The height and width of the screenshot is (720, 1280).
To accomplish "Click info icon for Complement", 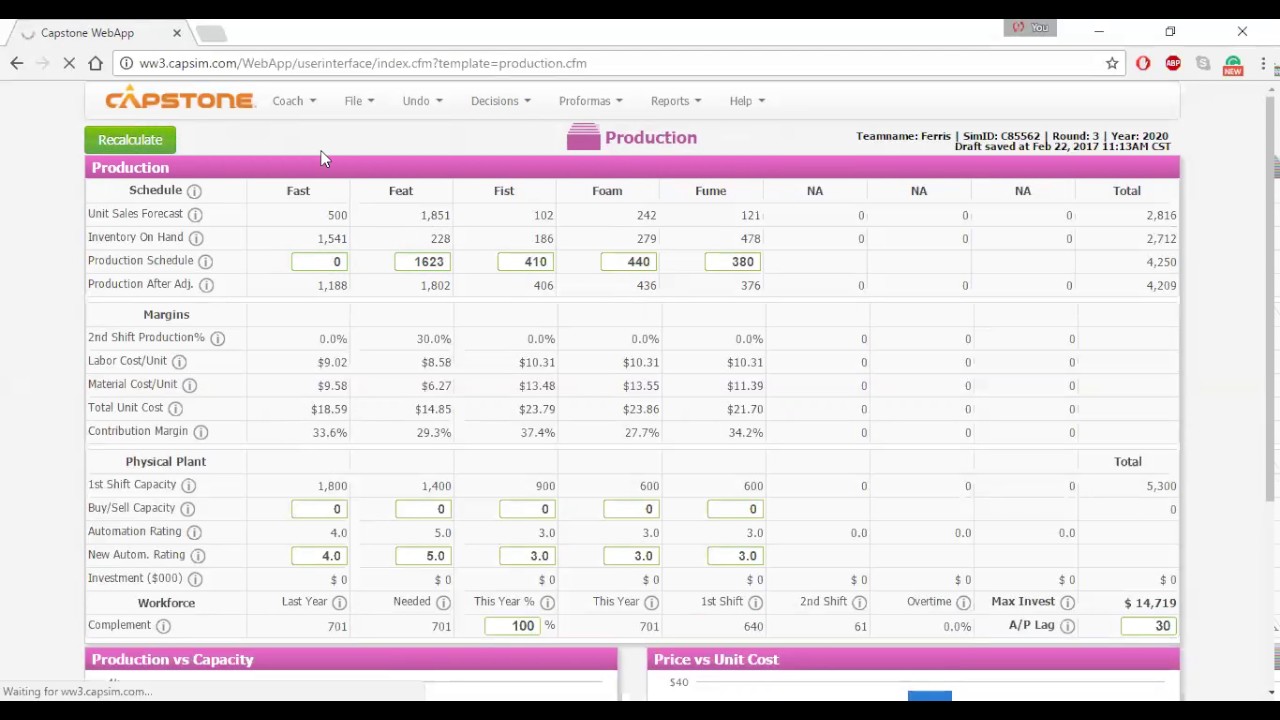I will [163, 626].
